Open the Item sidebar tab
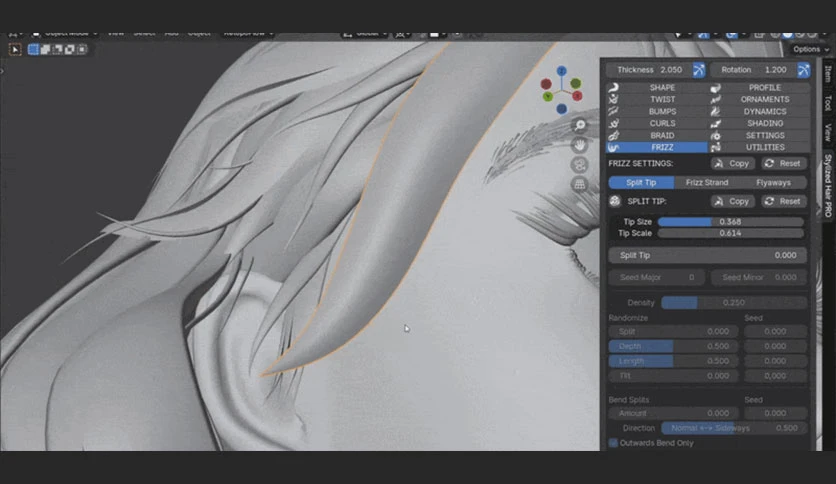The height and width of the screenshot is (484, 836). pyautogui.click(x=828, y=74)
